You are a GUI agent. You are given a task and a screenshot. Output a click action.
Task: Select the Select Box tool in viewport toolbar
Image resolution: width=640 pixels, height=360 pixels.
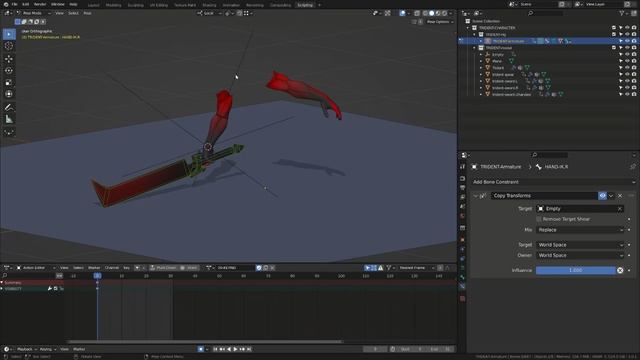pyautogui.click(x=9, y=34)
